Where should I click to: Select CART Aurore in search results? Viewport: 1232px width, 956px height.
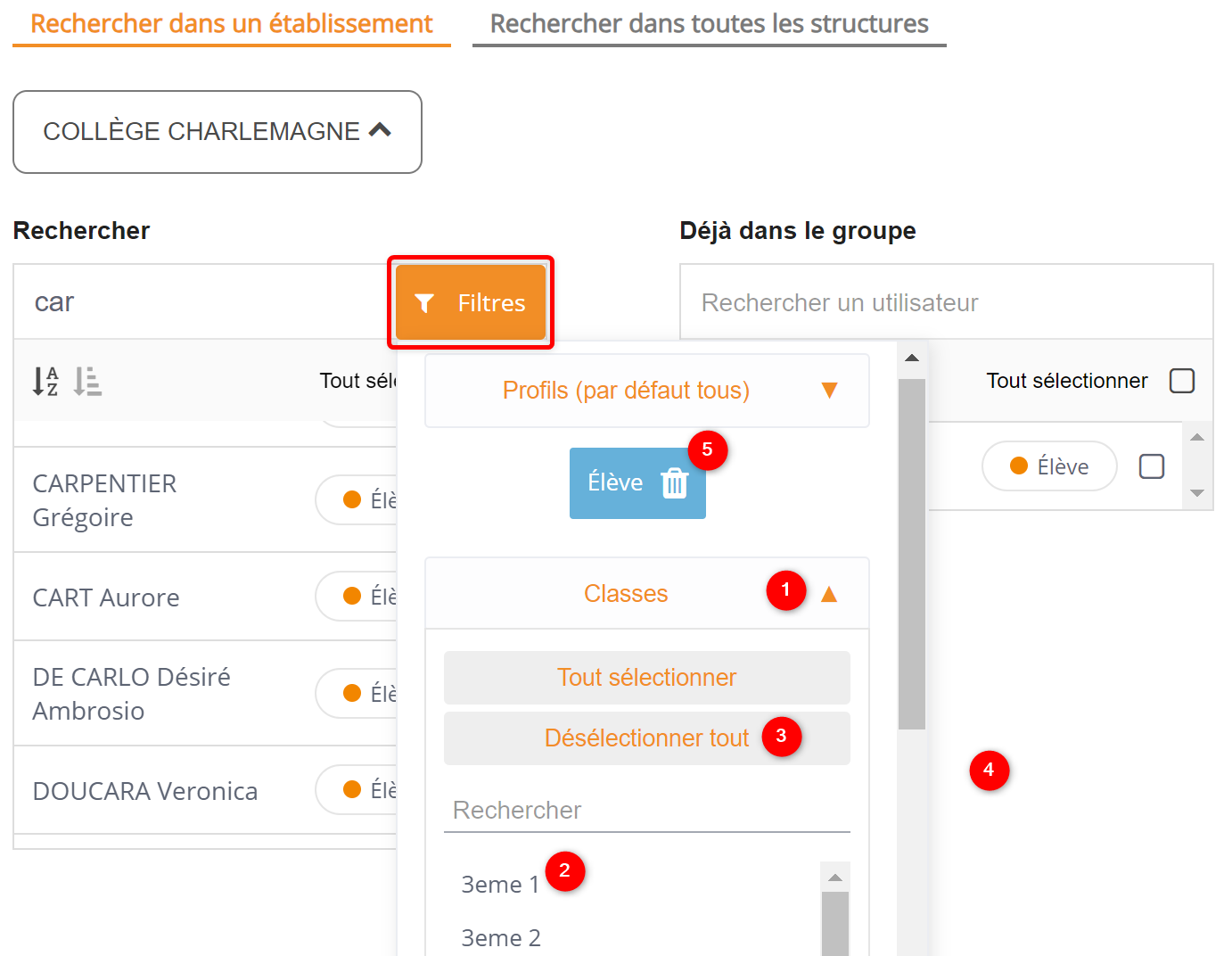[x=106, y=597]
